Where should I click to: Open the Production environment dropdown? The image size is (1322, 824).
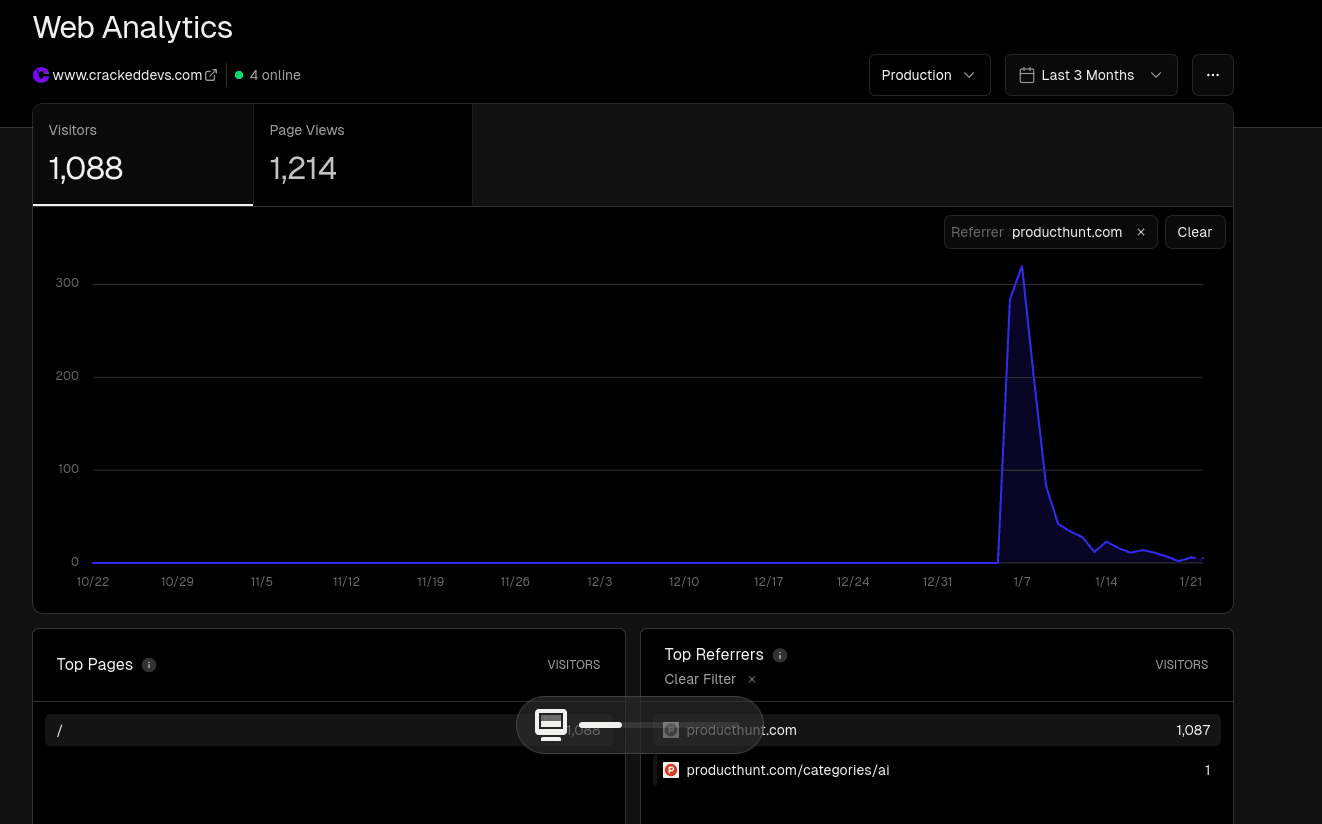point(930,75)
